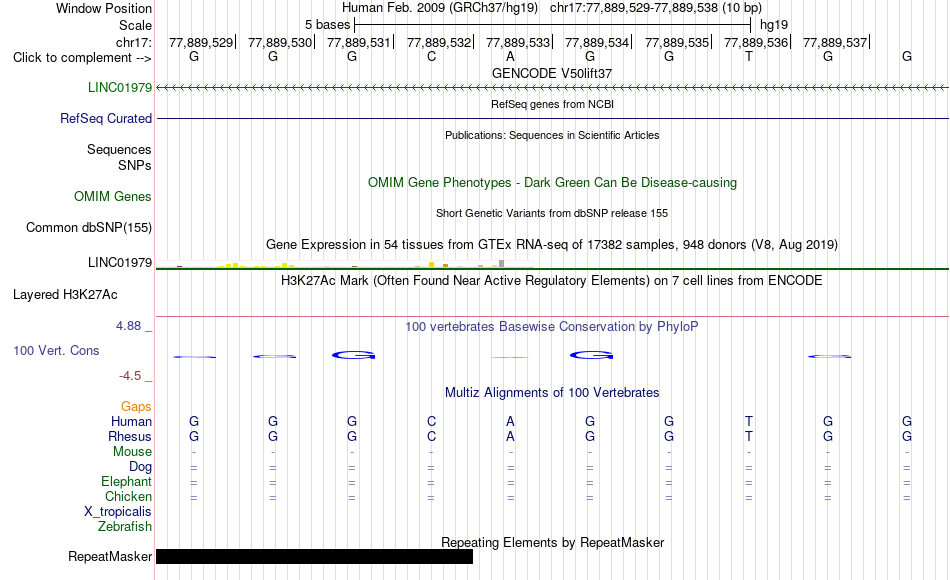Image resolution: width=950 pixels, height=580 pixels.
Task: Select the Human species row label
Action: 131,421
